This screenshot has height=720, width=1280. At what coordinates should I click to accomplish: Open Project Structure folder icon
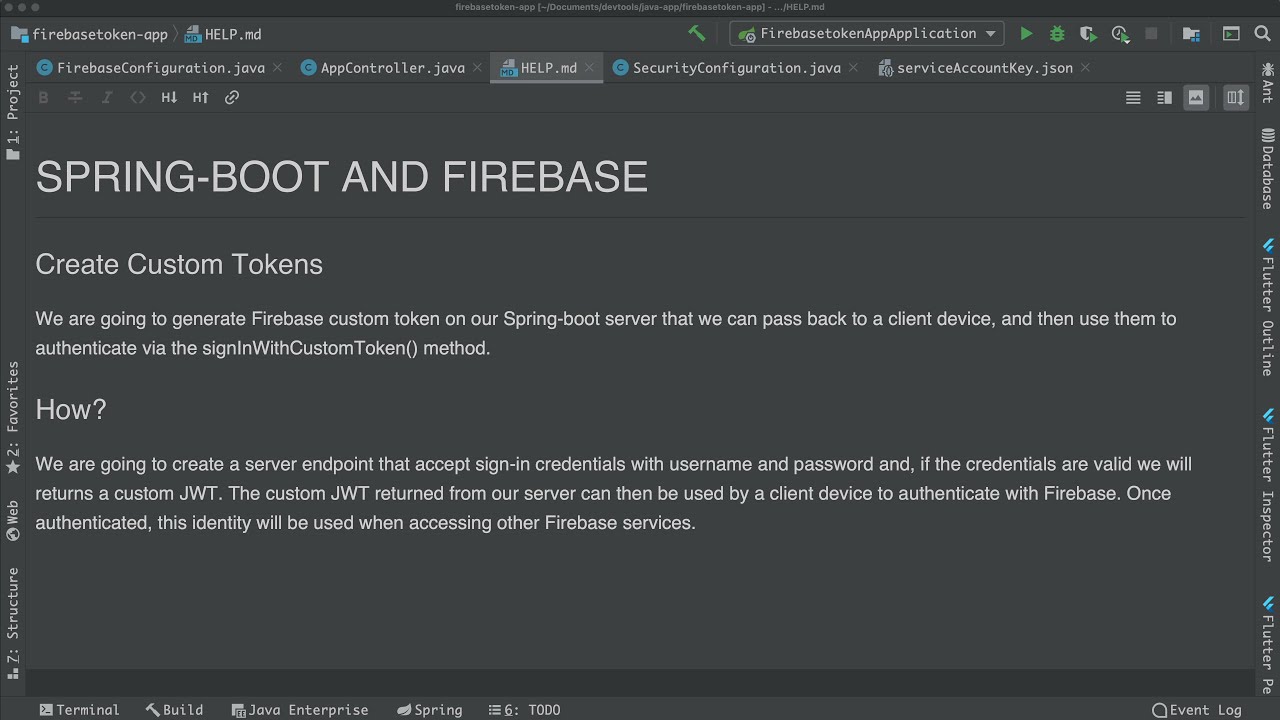(x=1191, y=34)
